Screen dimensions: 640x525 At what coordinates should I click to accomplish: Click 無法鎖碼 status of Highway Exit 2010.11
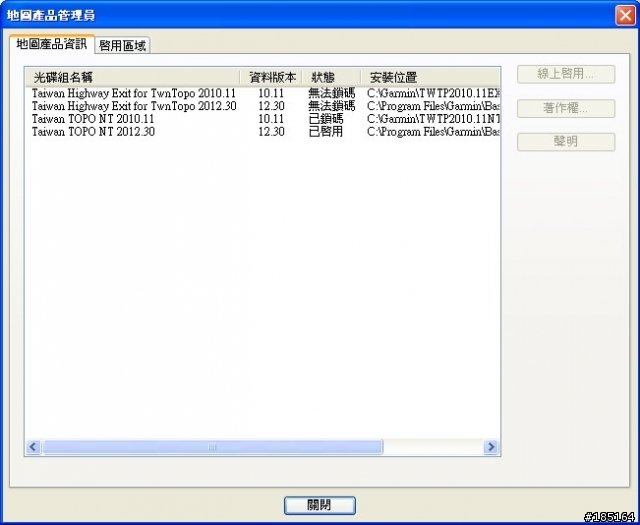[331, 93]
